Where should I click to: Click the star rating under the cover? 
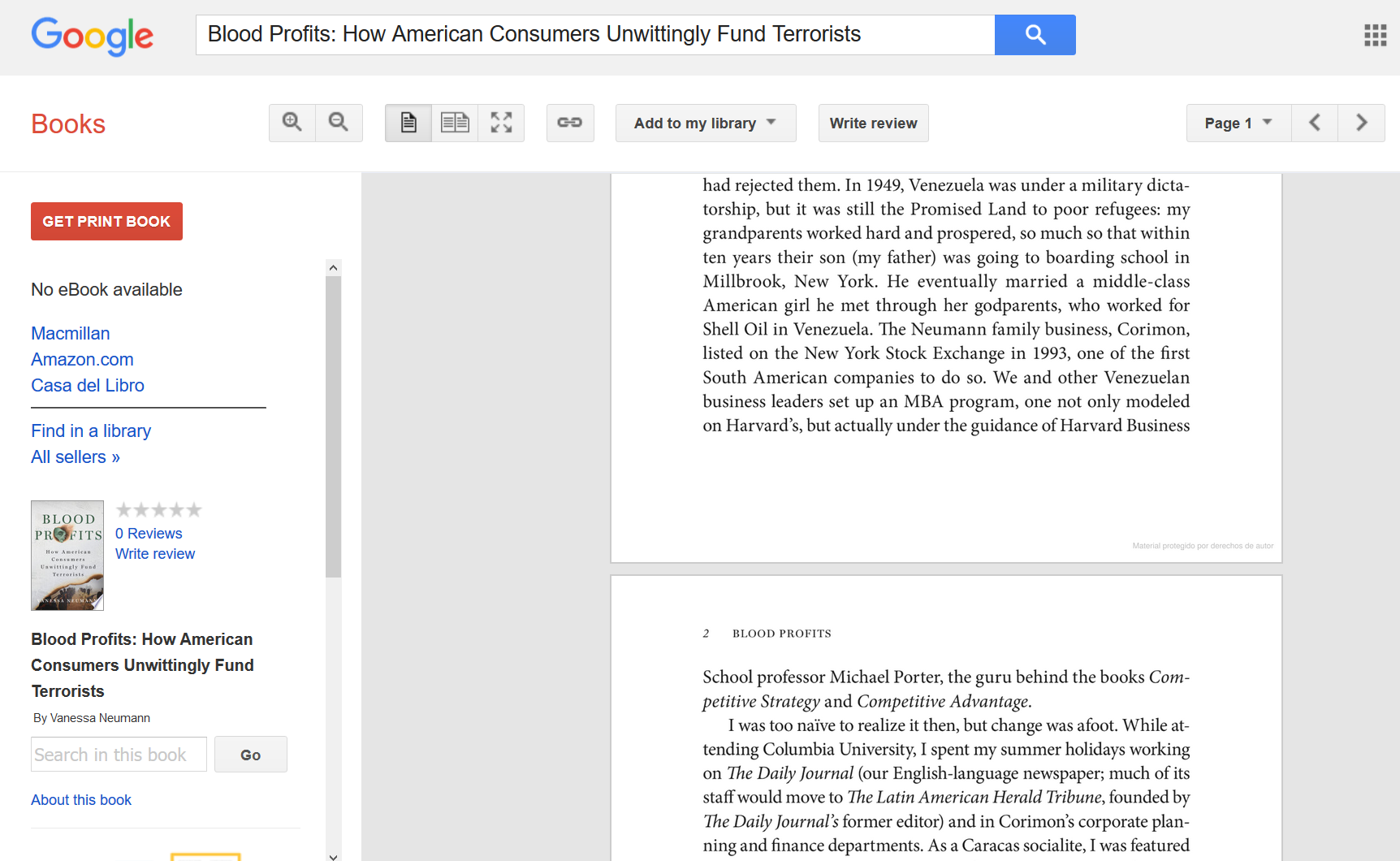pyautogui.click(x=158, y=510)
